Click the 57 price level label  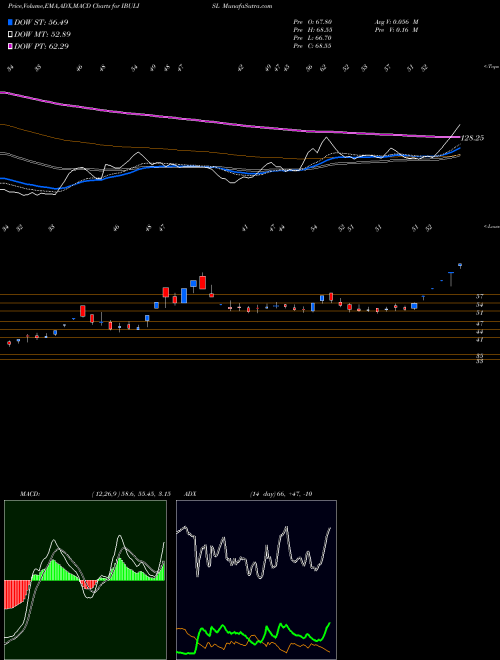point(479,296)
